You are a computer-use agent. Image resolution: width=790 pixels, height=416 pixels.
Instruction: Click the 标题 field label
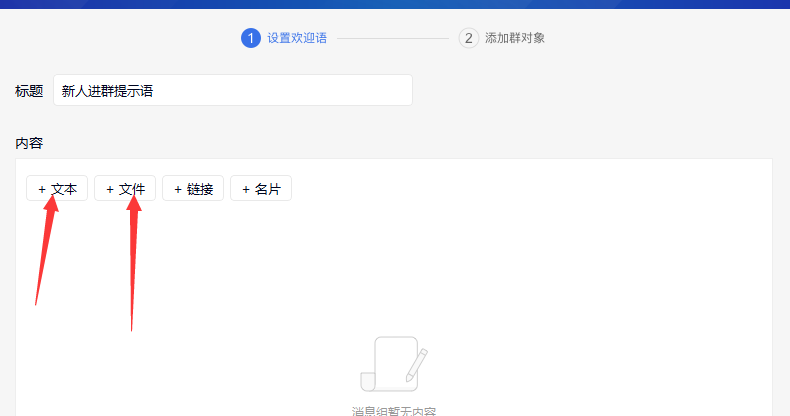coord(29,91)
